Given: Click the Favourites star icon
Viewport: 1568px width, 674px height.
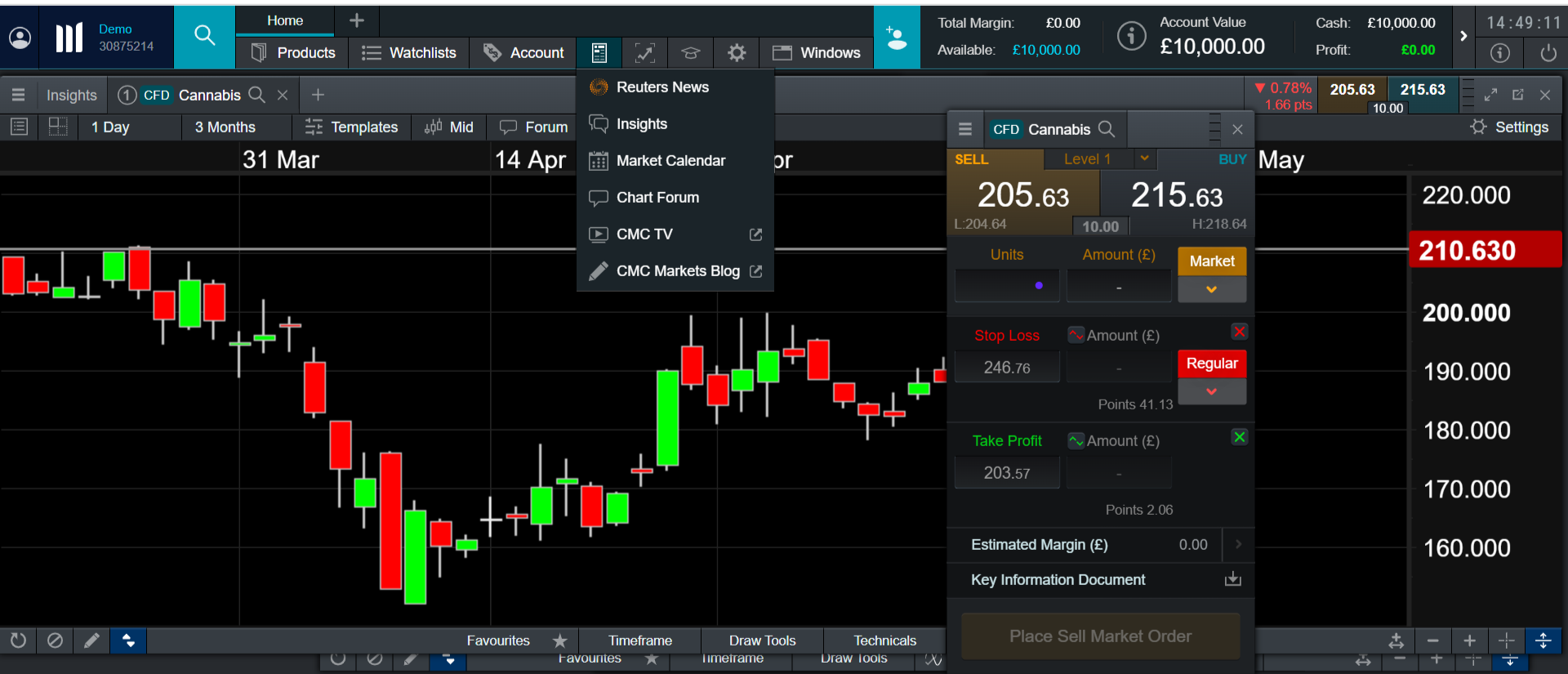Looking at the screenshot, I should click(x=559, y=641).
